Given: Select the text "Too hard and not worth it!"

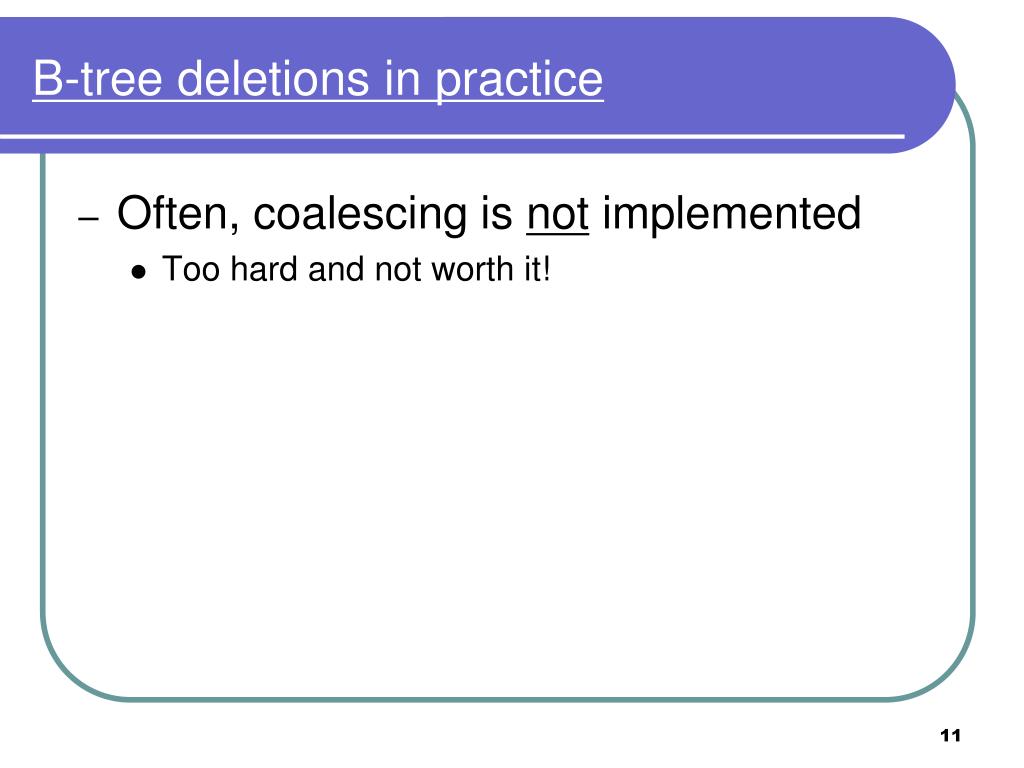Looking at the screenshot, I should coord(357,269).
